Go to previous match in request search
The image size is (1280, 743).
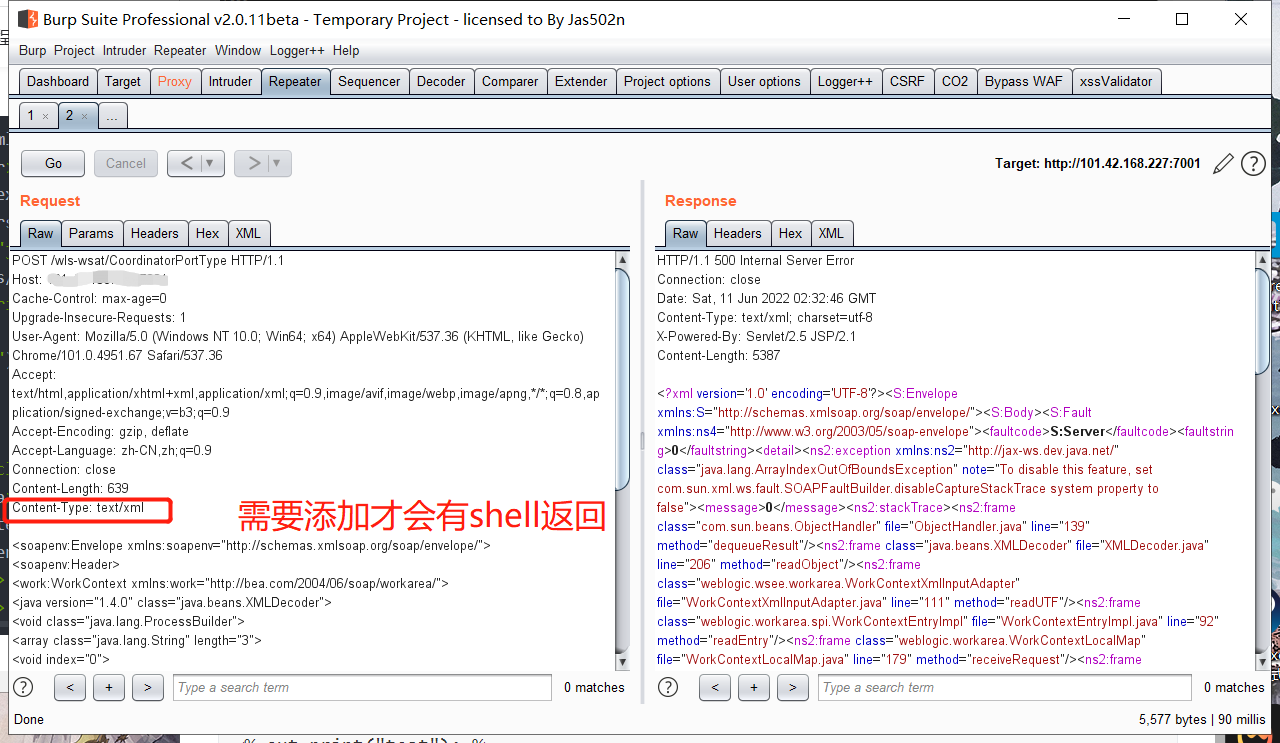pyautogui.click(x=70, y=687)
